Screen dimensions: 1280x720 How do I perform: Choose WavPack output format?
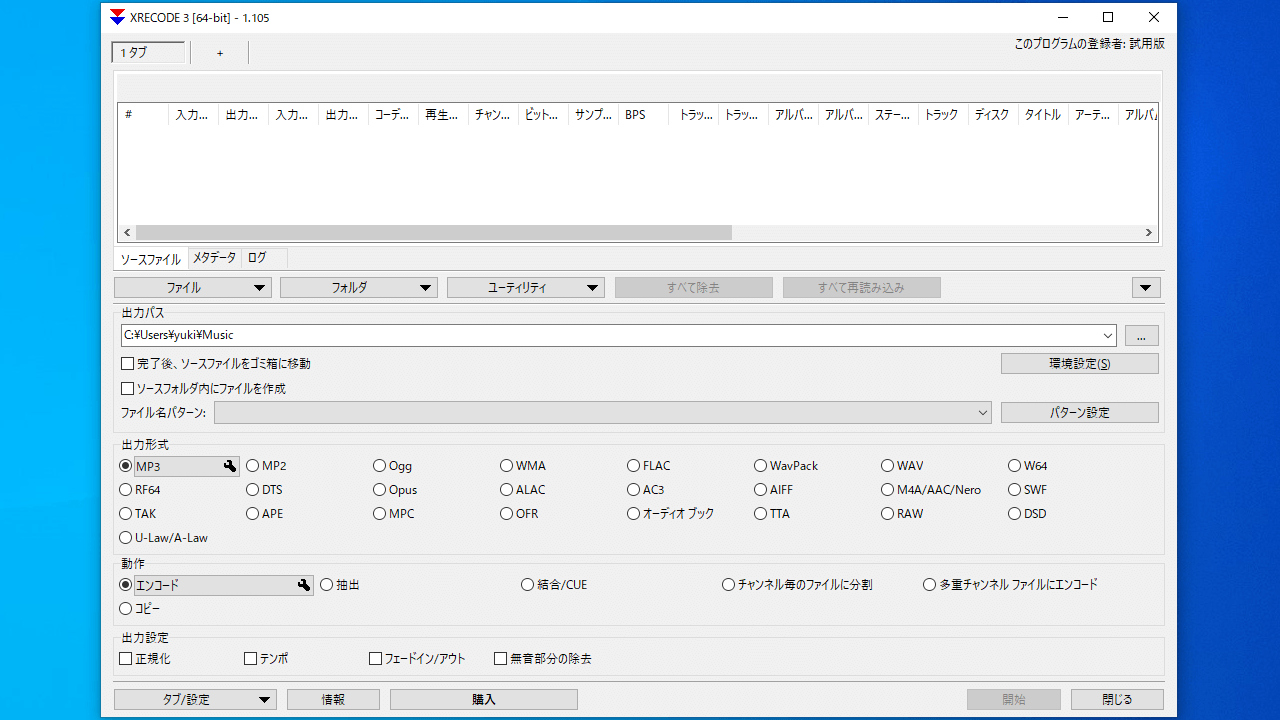(x=786, y=466)
